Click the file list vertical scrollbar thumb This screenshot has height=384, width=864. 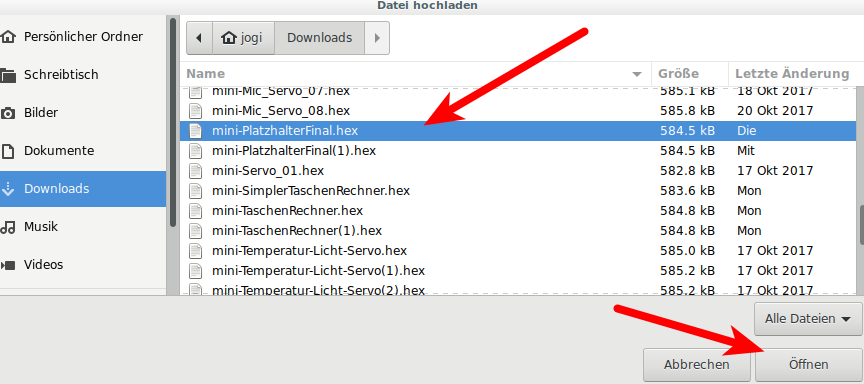click(x=861, y=225)
